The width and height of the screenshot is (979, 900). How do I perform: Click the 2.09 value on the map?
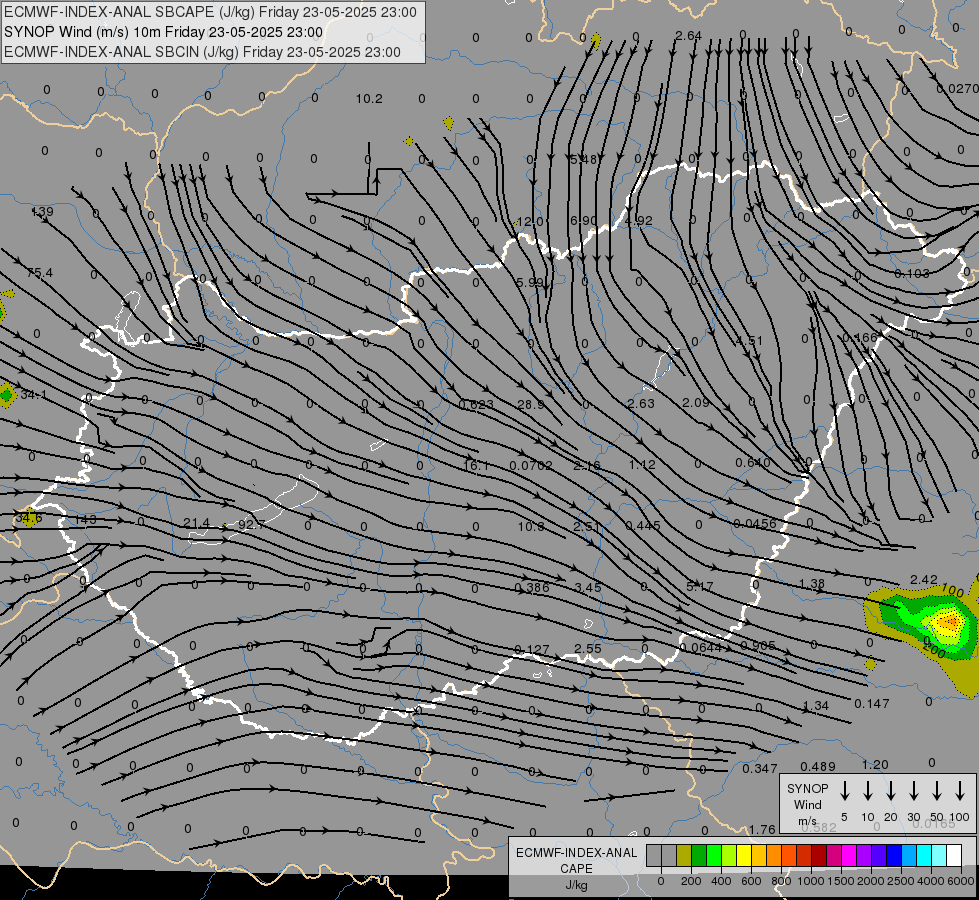[x=696, y=403]
